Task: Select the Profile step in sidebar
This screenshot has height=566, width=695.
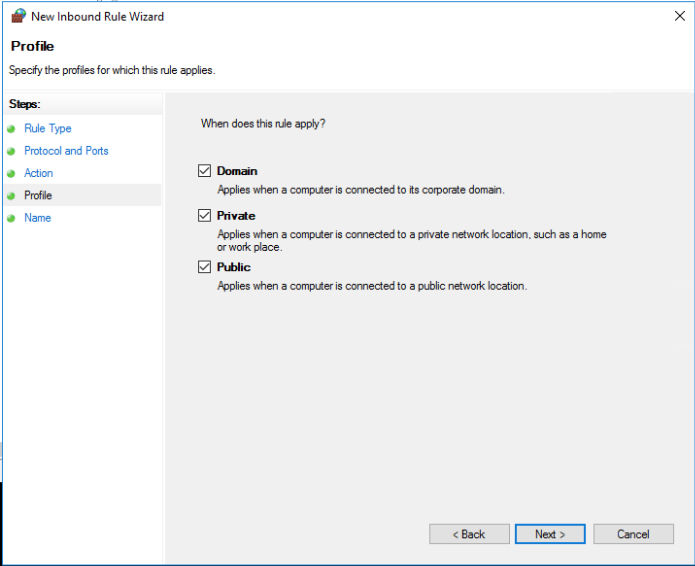Action: tap(38, 196)
